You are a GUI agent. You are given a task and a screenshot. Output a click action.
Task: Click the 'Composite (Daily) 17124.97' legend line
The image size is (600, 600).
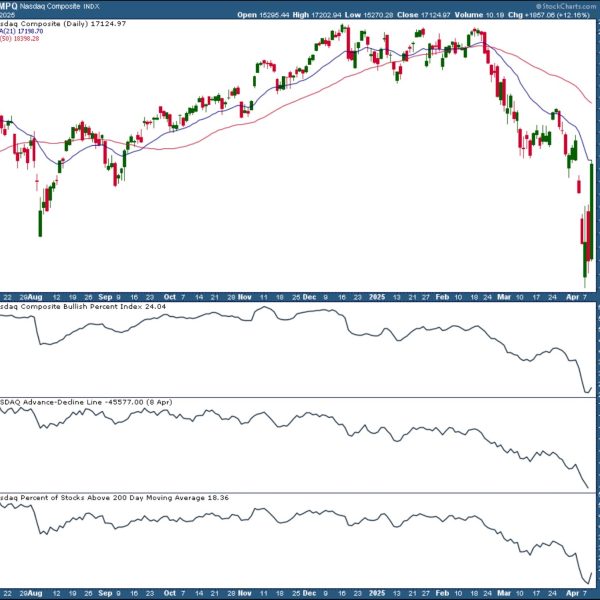point(73,24)
